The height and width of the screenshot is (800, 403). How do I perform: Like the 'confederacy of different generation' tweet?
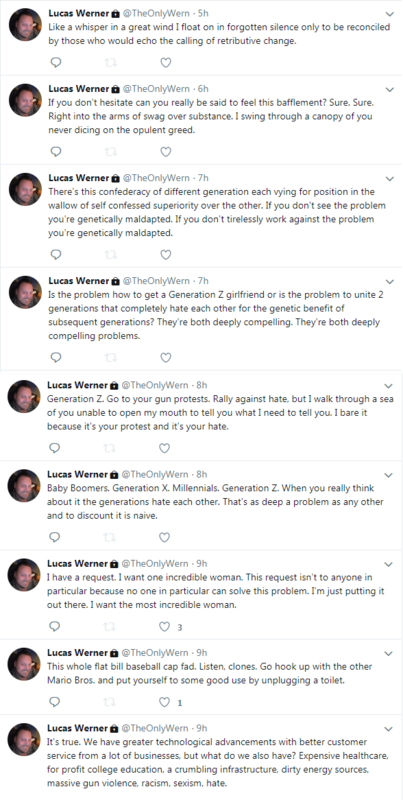[x=166, y=254]
